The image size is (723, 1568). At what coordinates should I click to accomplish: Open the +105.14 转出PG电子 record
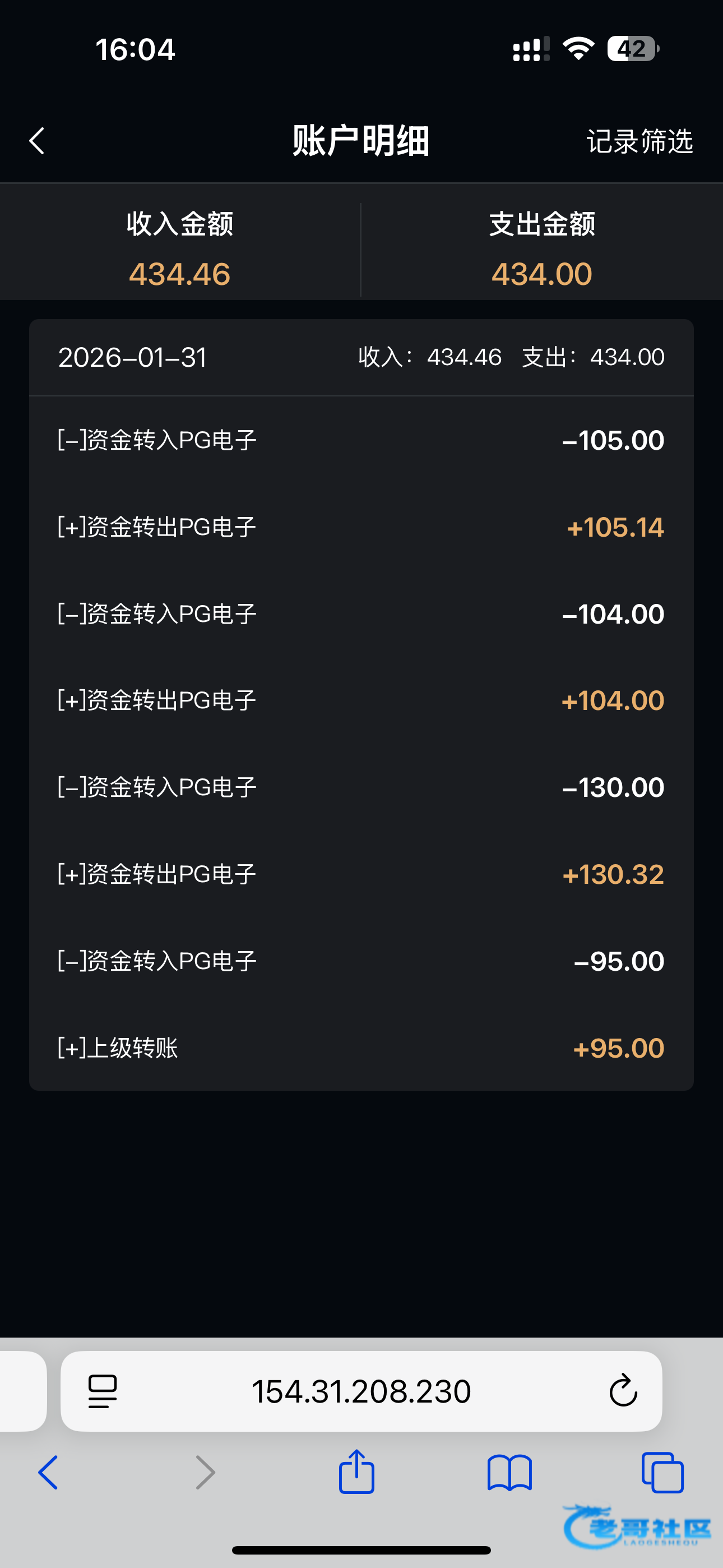tap(361, 527)
